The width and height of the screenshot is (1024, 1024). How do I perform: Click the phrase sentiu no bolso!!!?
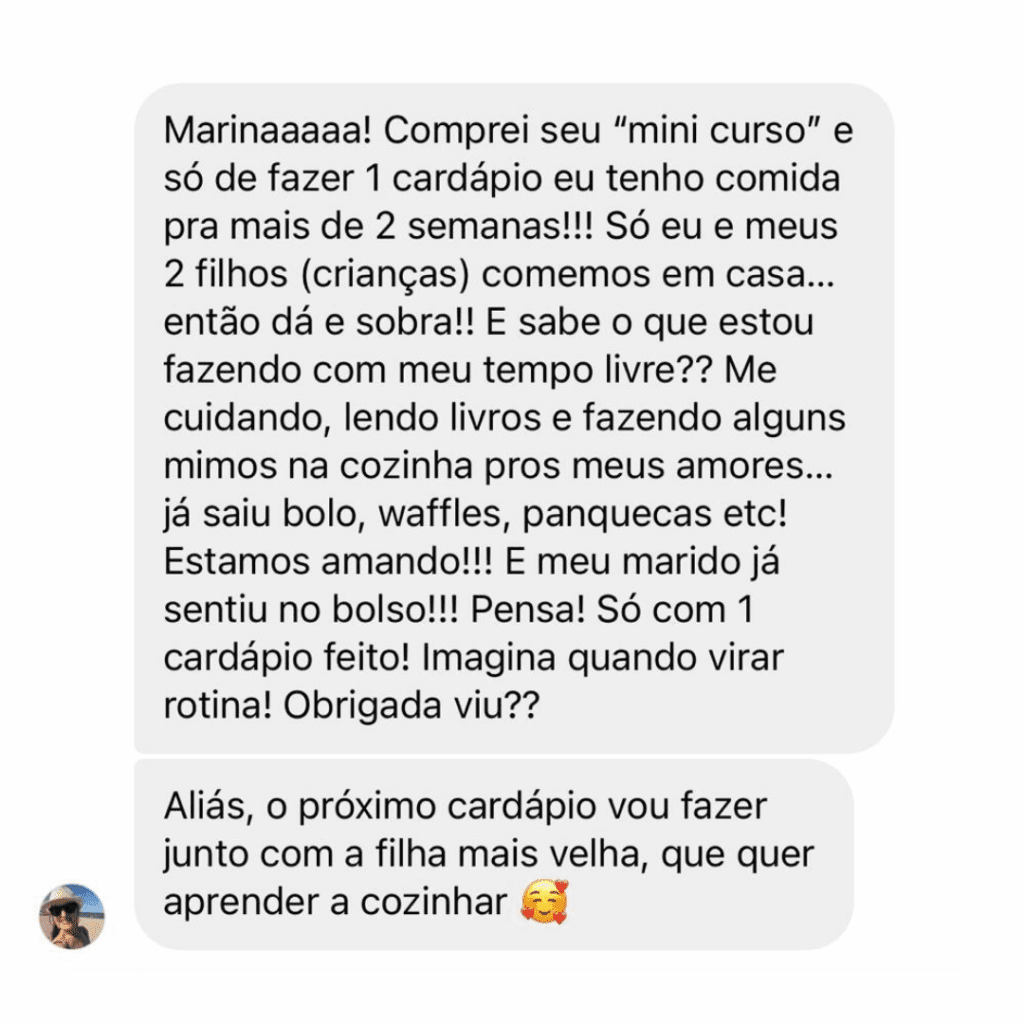312,610
